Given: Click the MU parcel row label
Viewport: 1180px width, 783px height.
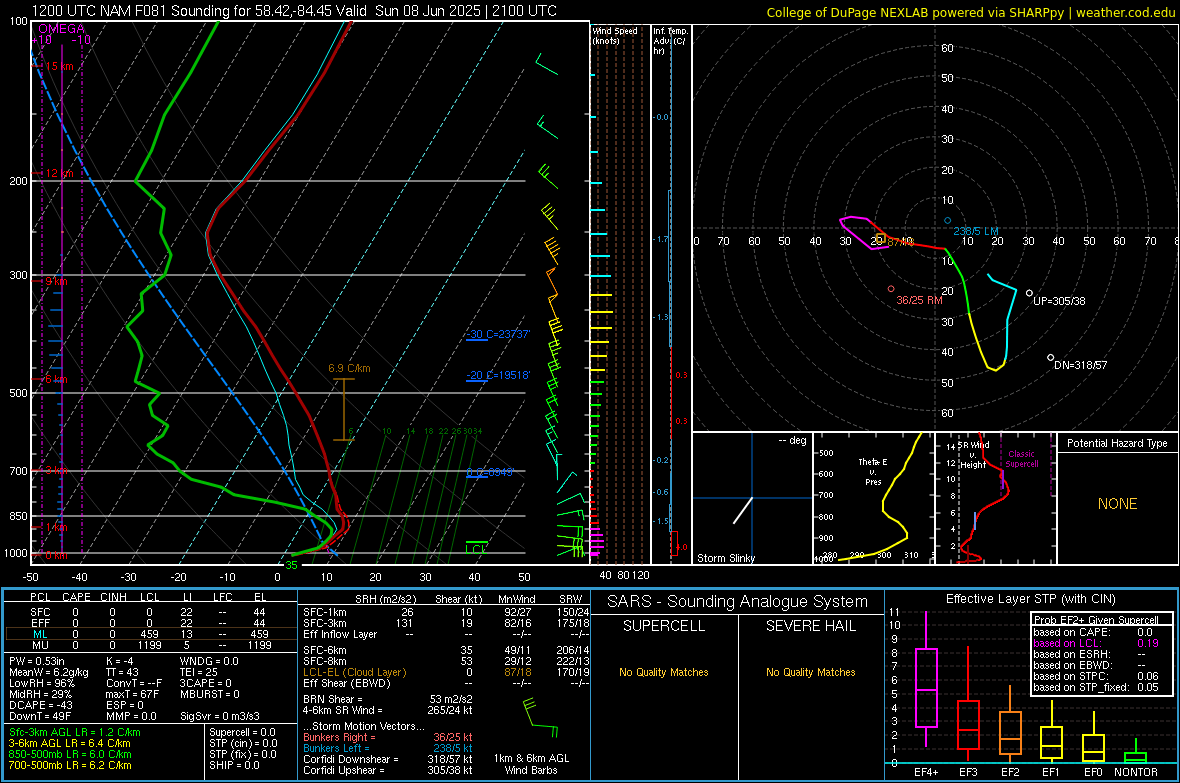Looking at the screenshot, I should (x=40, y=645).
